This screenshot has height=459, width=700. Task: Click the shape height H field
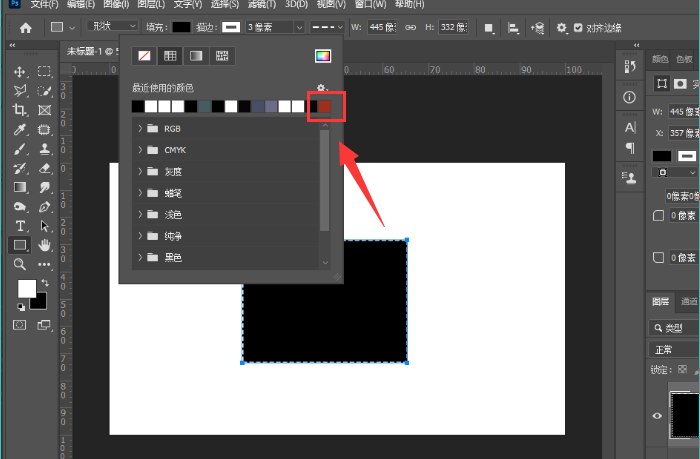453,28
